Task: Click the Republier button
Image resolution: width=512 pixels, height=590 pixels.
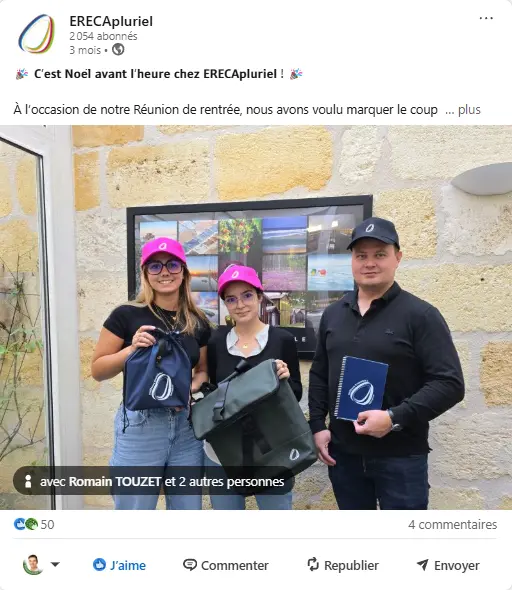Action: [343, 565]
